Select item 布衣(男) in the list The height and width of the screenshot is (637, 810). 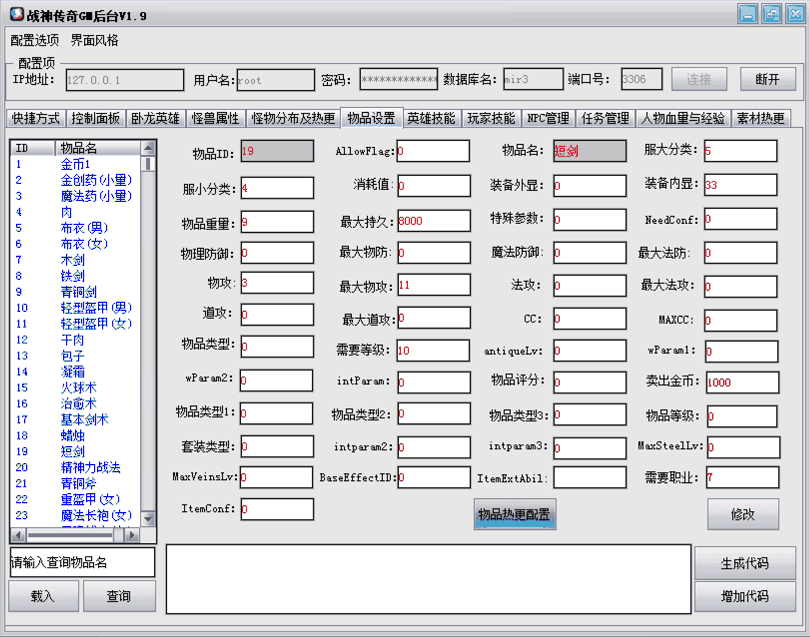75,228
